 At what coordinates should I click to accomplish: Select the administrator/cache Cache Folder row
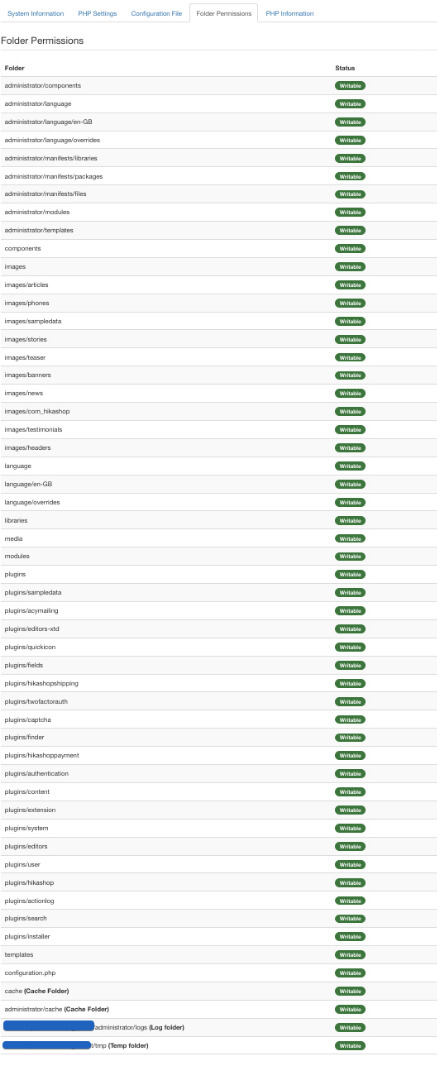218,1009
